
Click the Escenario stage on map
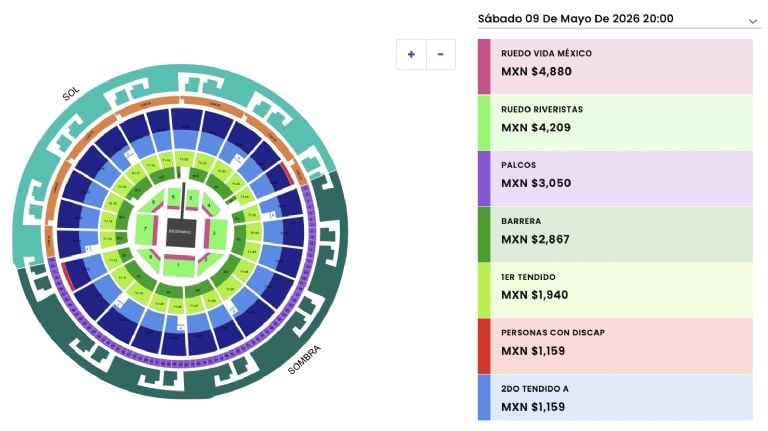click(179, 232)
